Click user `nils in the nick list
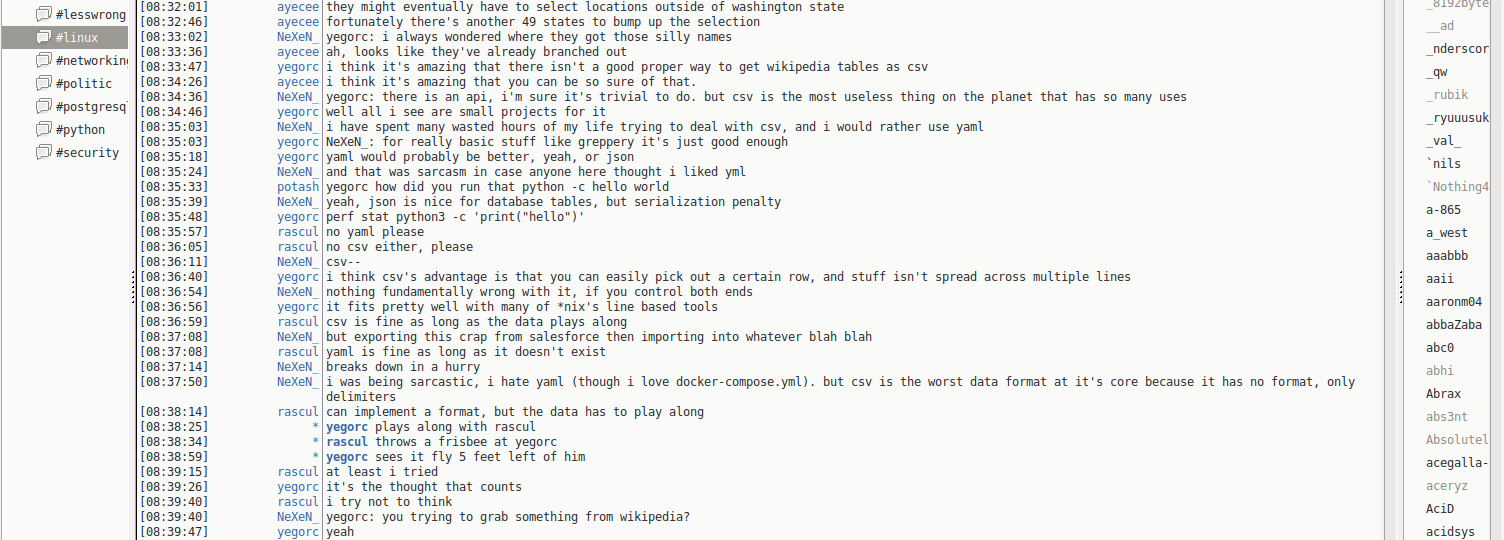 (1443, 164)
